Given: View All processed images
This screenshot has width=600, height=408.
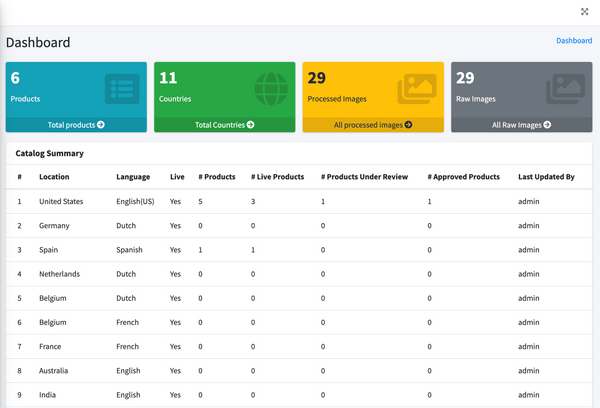Looking at the screenshot, I should tap(372, 125).
